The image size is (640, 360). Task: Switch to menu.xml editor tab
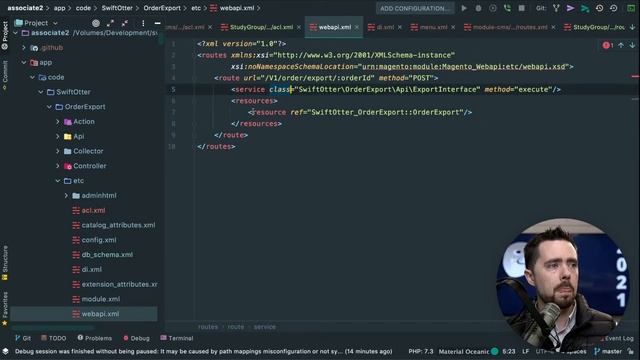(x=433, y=27)
